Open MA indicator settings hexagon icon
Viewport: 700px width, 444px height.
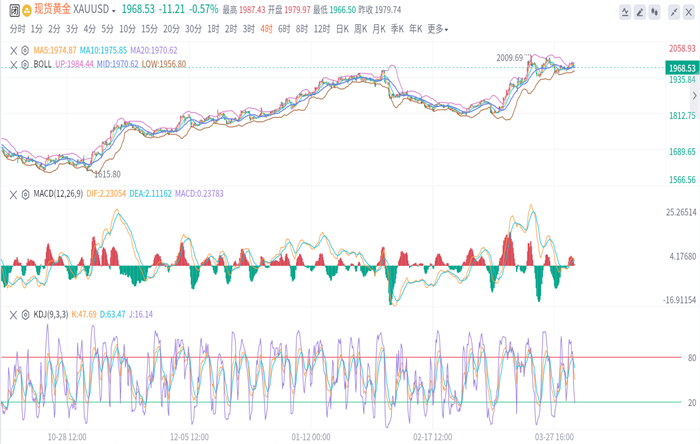(25, 50)
